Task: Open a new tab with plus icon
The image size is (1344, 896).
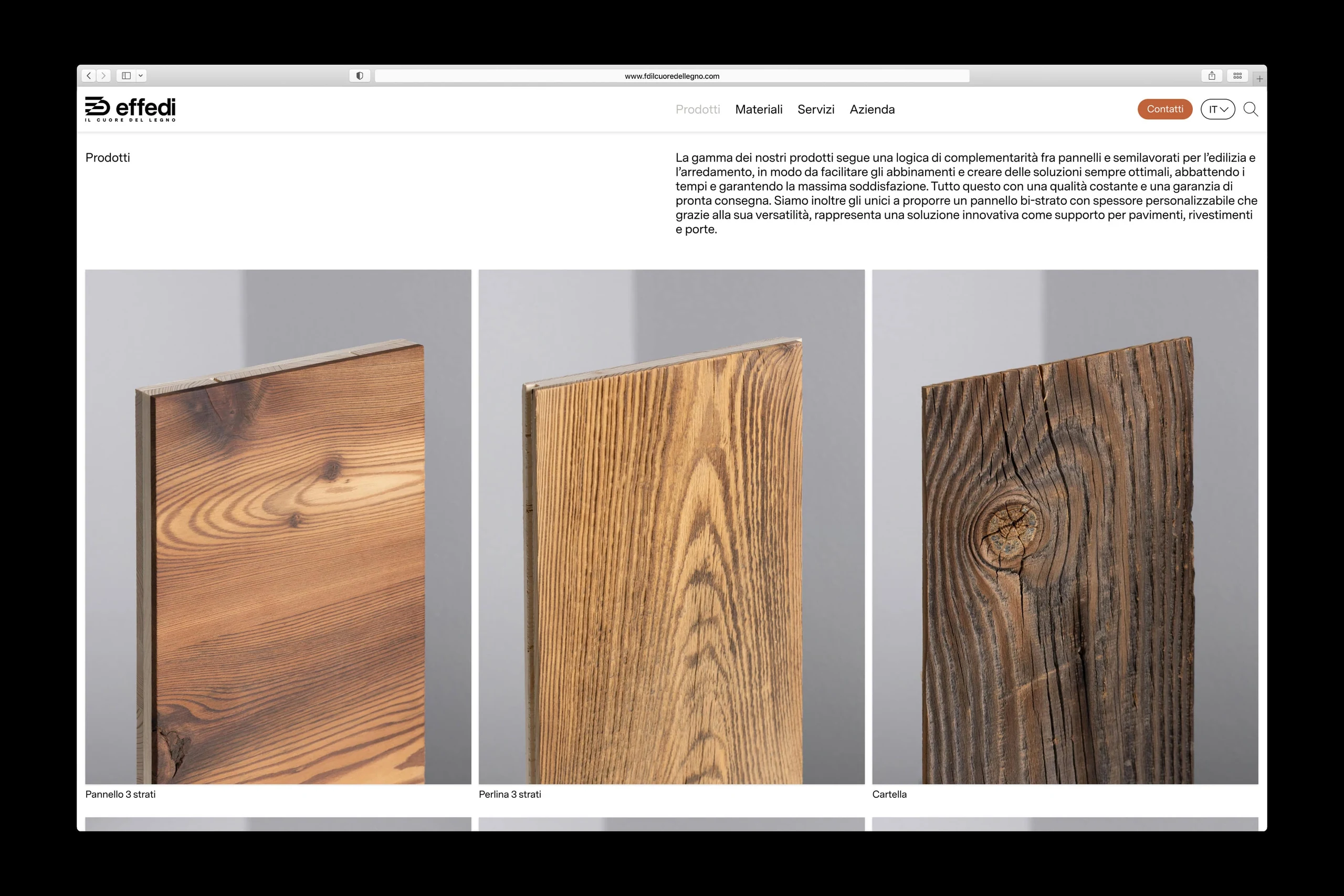Action: [x=1259, y=79]
